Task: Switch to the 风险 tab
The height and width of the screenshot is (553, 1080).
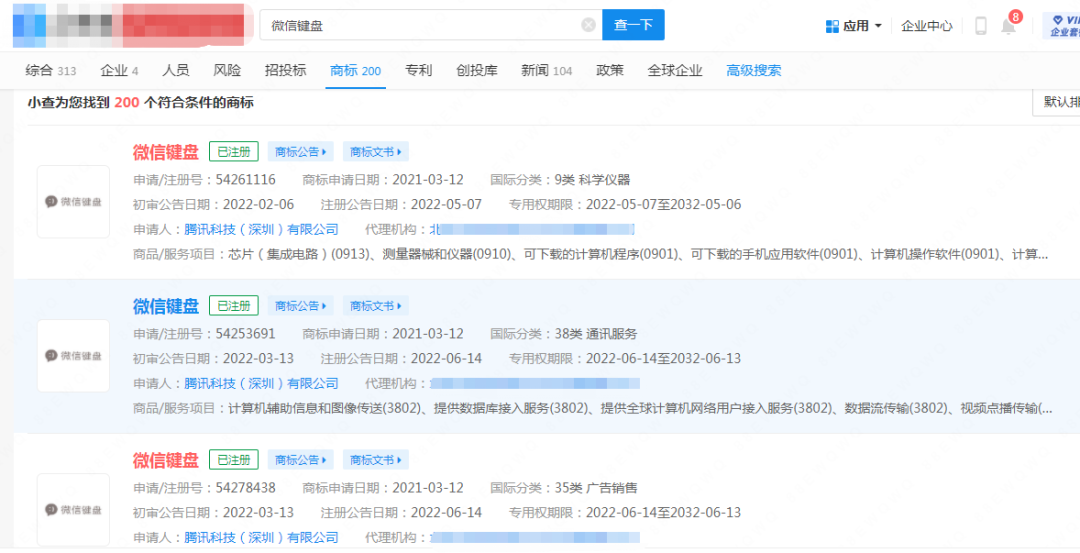Action: click(x=227, y=70)
